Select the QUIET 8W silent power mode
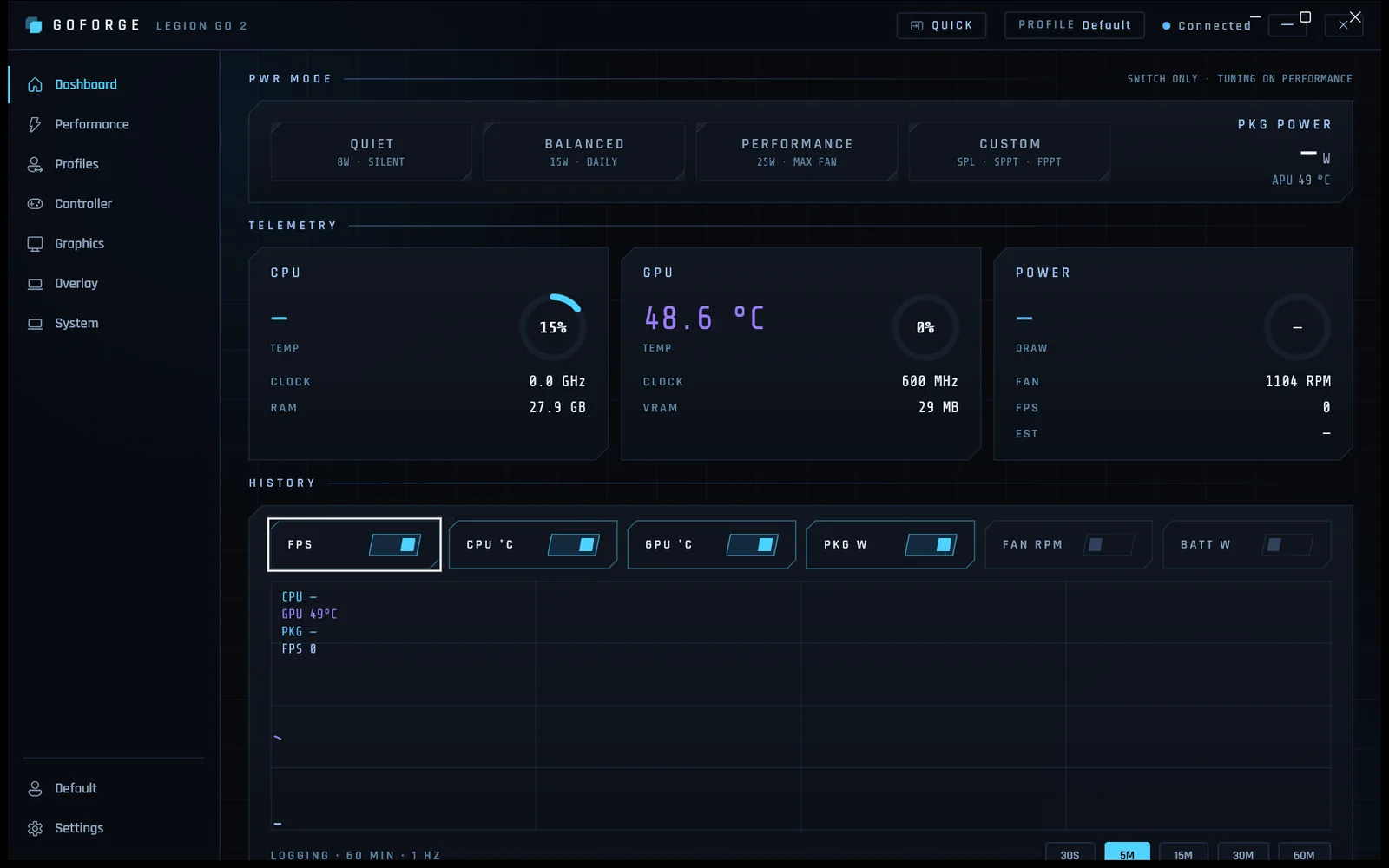This screenshot has height=868, width=1389. coord(372,152)
